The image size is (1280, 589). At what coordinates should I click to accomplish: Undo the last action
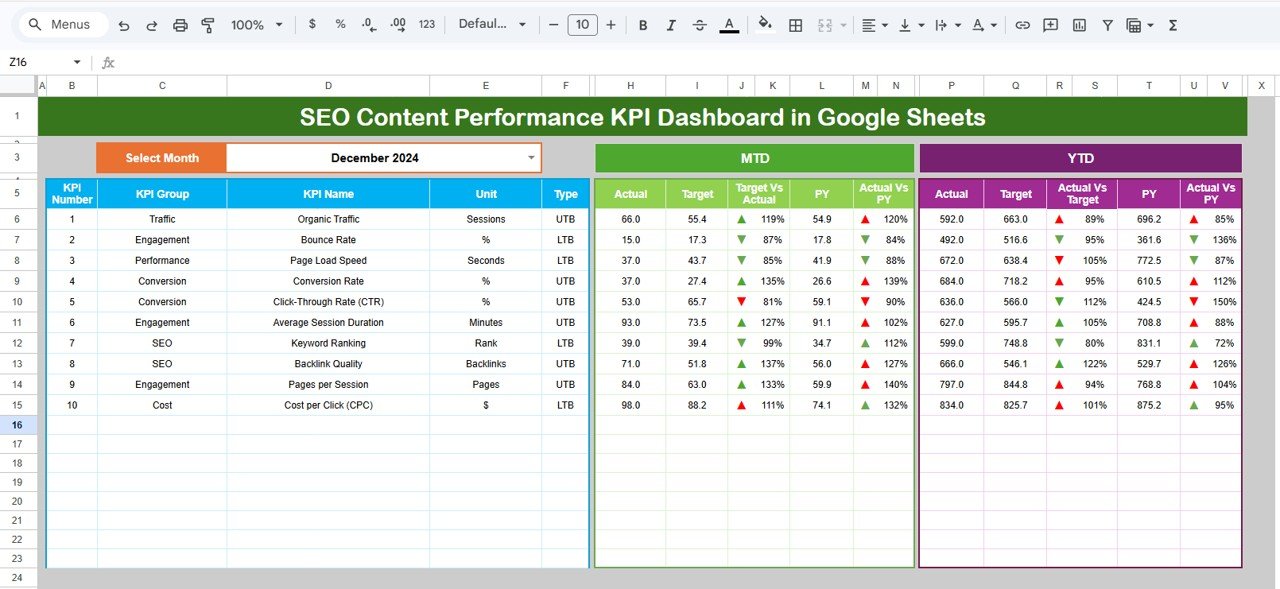[124, 24]
